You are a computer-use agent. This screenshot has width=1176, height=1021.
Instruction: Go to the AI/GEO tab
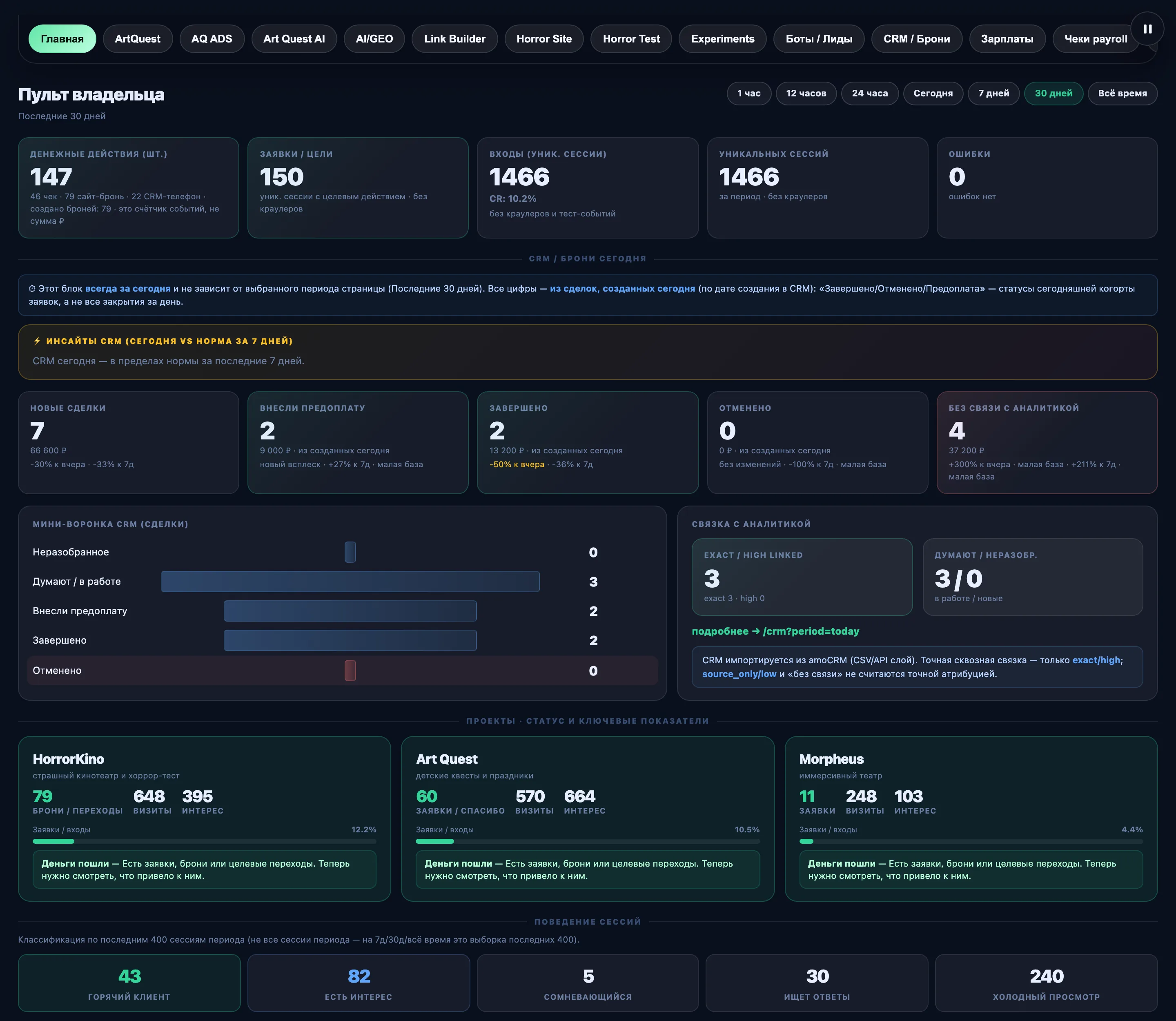tap(374, 39)
